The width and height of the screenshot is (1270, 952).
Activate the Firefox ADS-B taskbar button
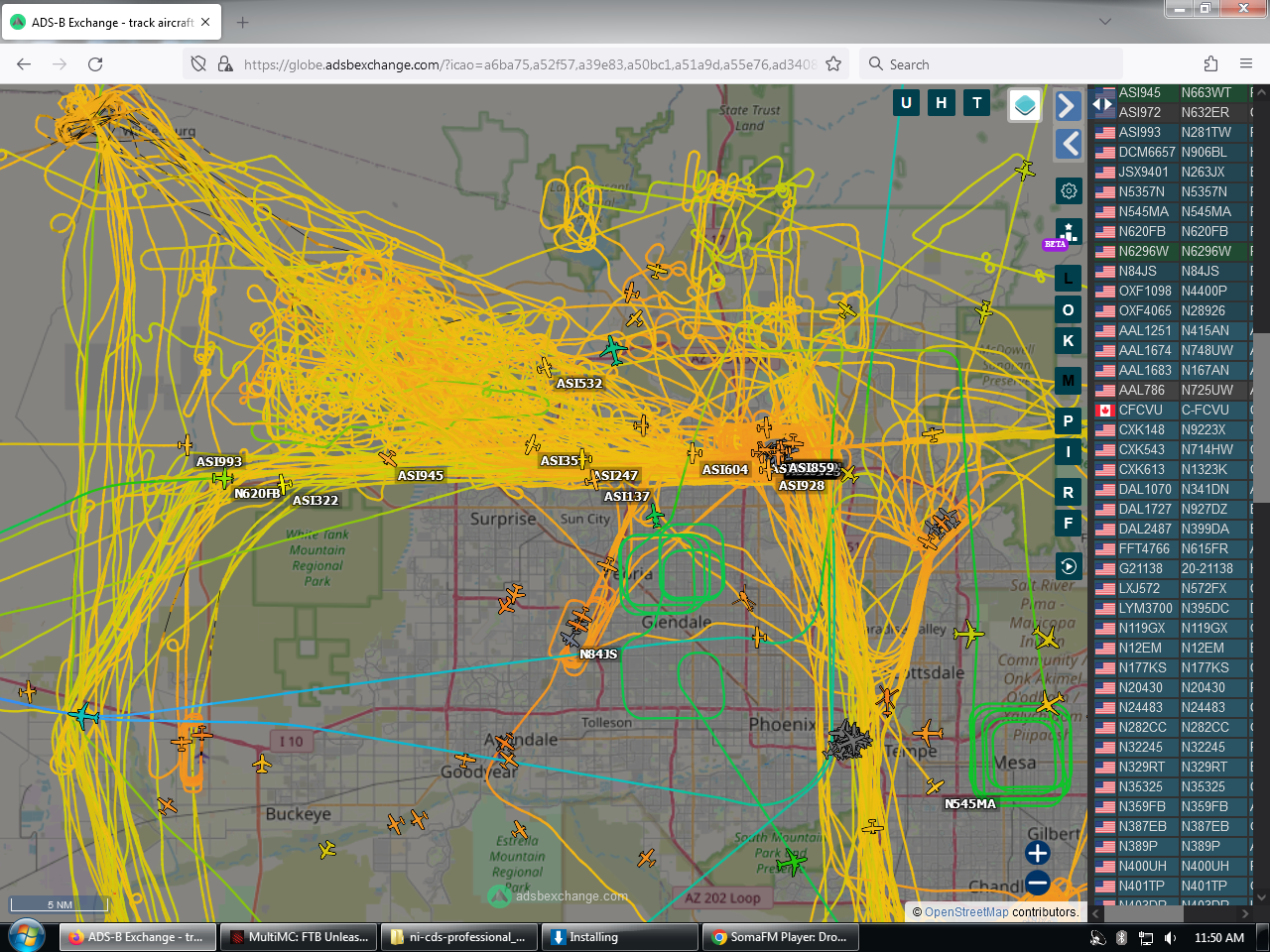[137, 937]
